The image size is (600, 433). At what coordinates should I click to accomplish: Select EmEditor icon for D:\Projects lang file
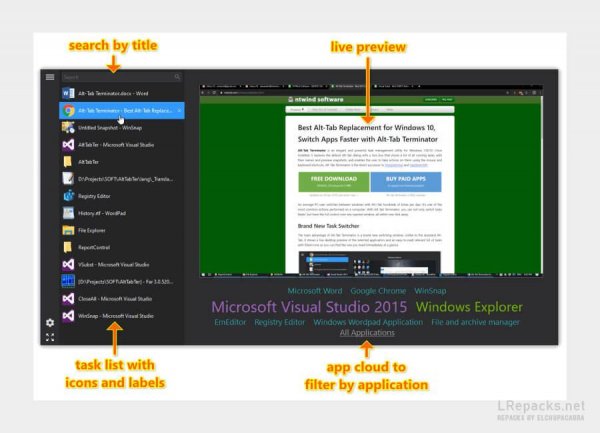coord(68,179)
